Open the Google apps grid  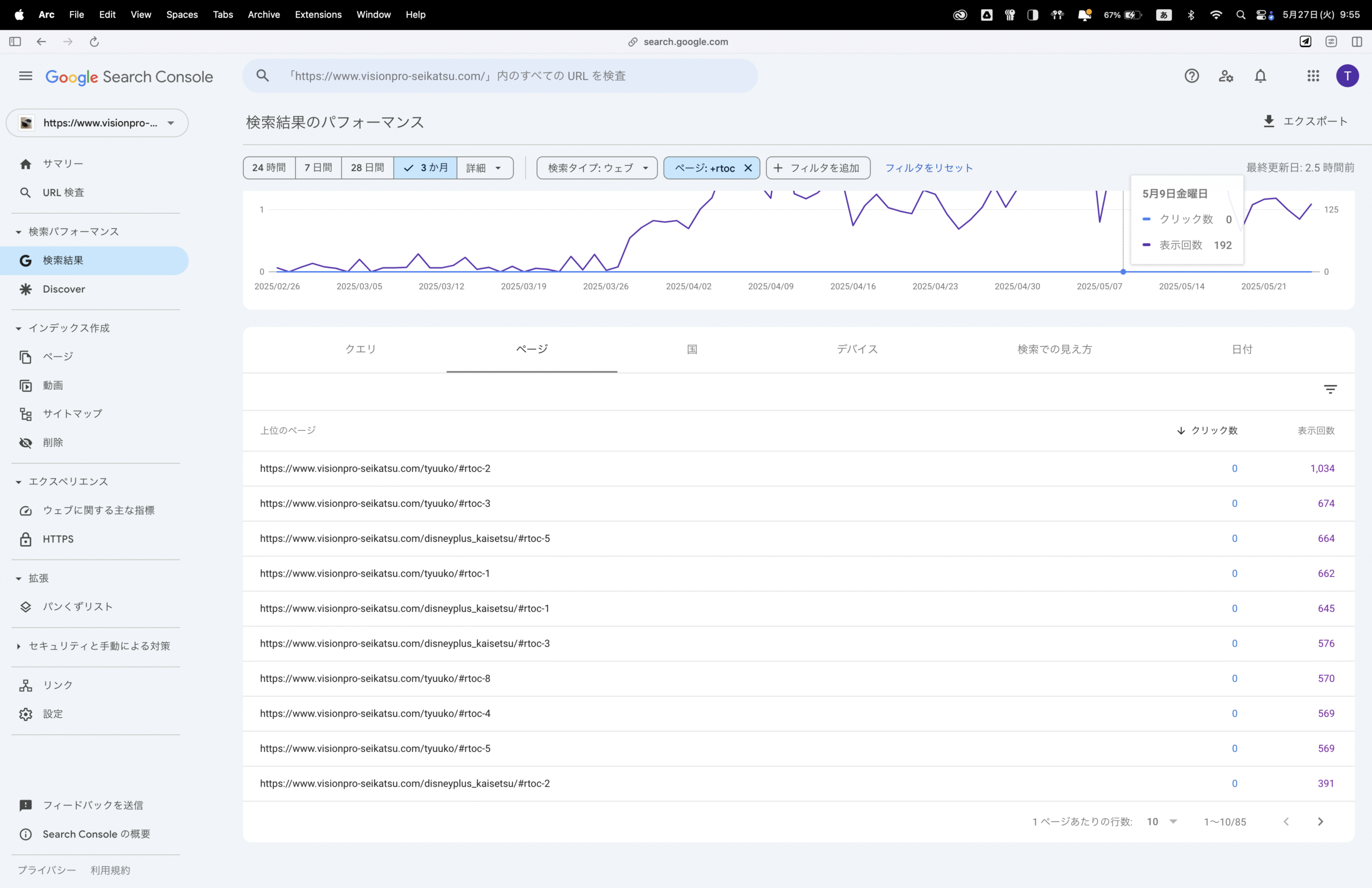pos(1313,76)
